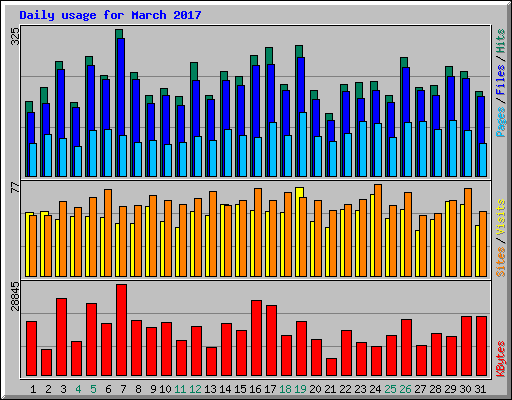Click the red KBytes bar for day 16
This screenshot has width=512, height=400.
256,338
